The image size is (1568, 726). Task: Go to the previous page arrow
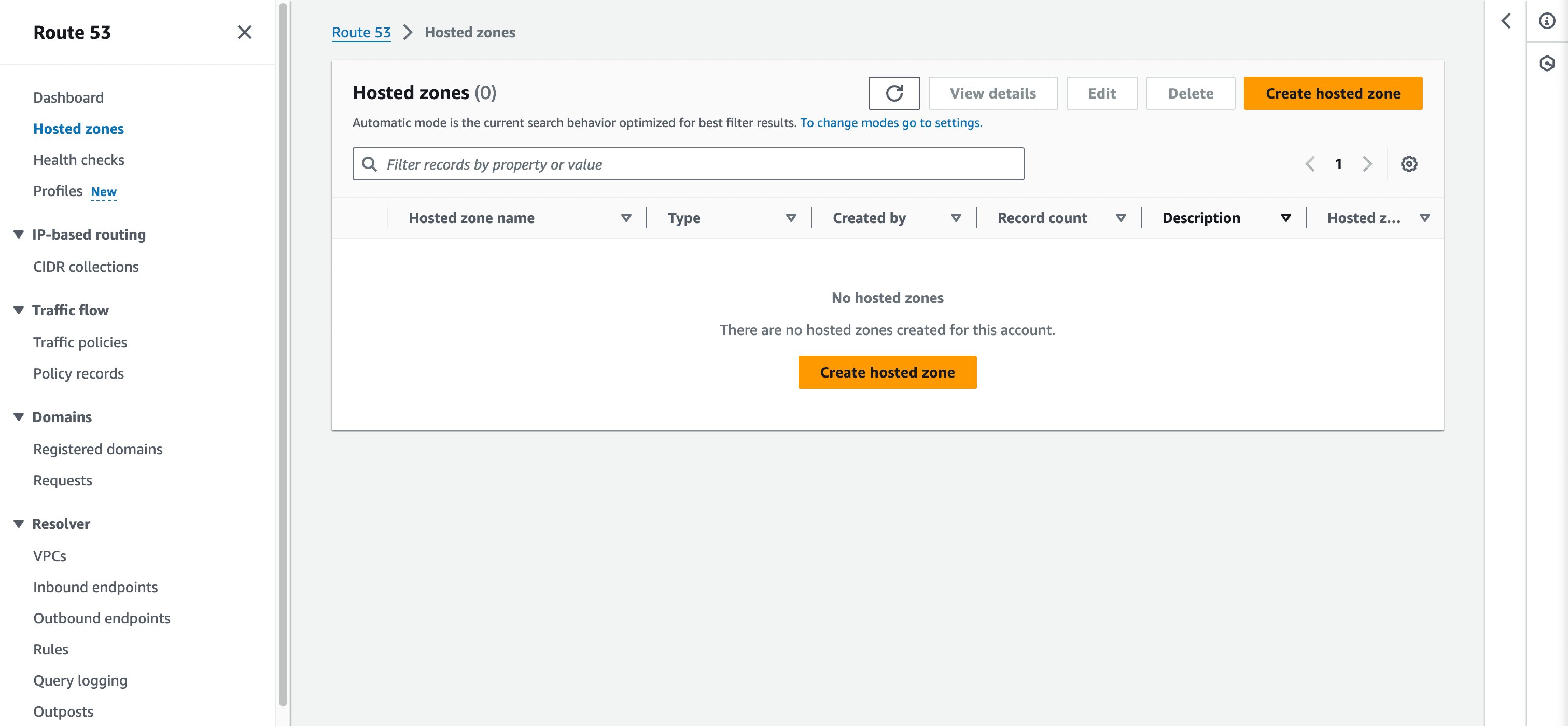1310,164
